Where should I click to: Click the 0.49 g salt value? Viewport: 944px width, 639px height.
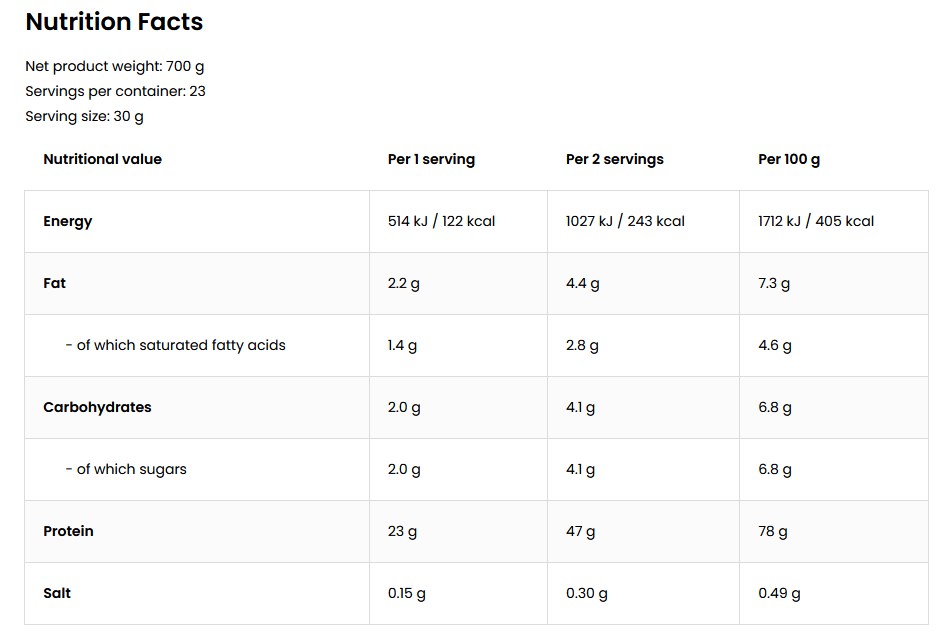point(779,594)
